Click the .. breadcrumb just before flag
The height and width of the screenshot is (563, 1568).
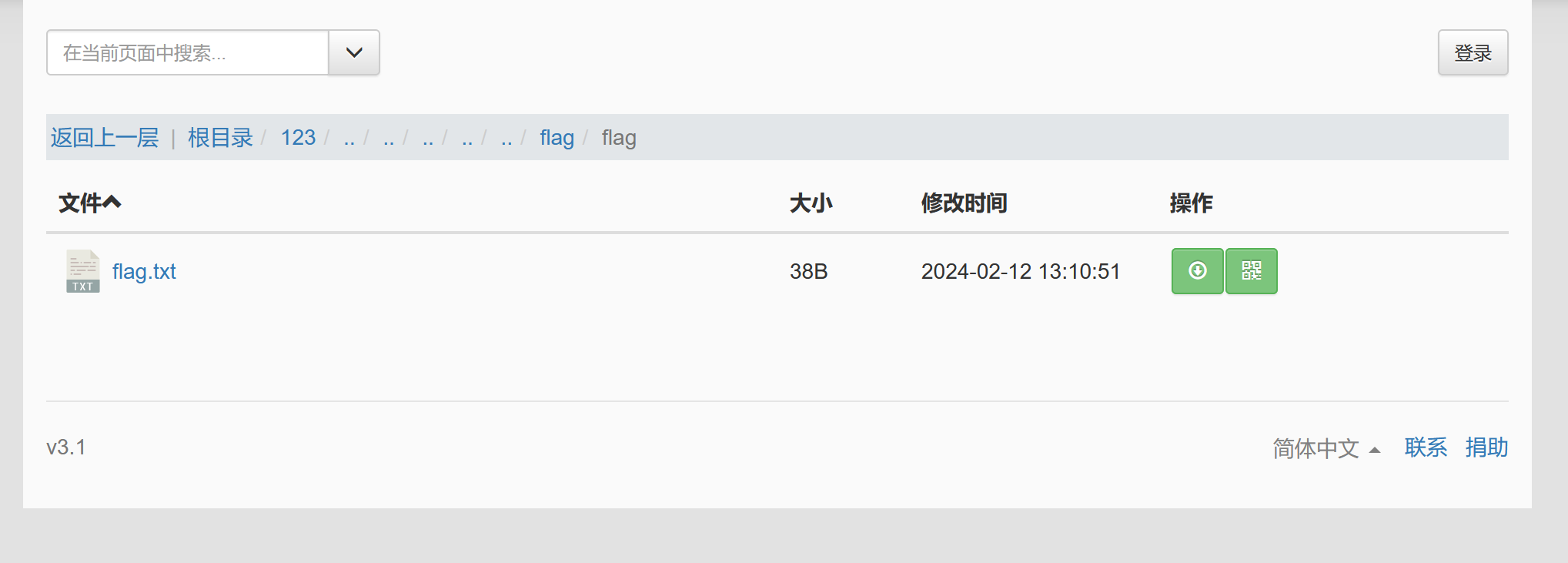coord(507,139)
